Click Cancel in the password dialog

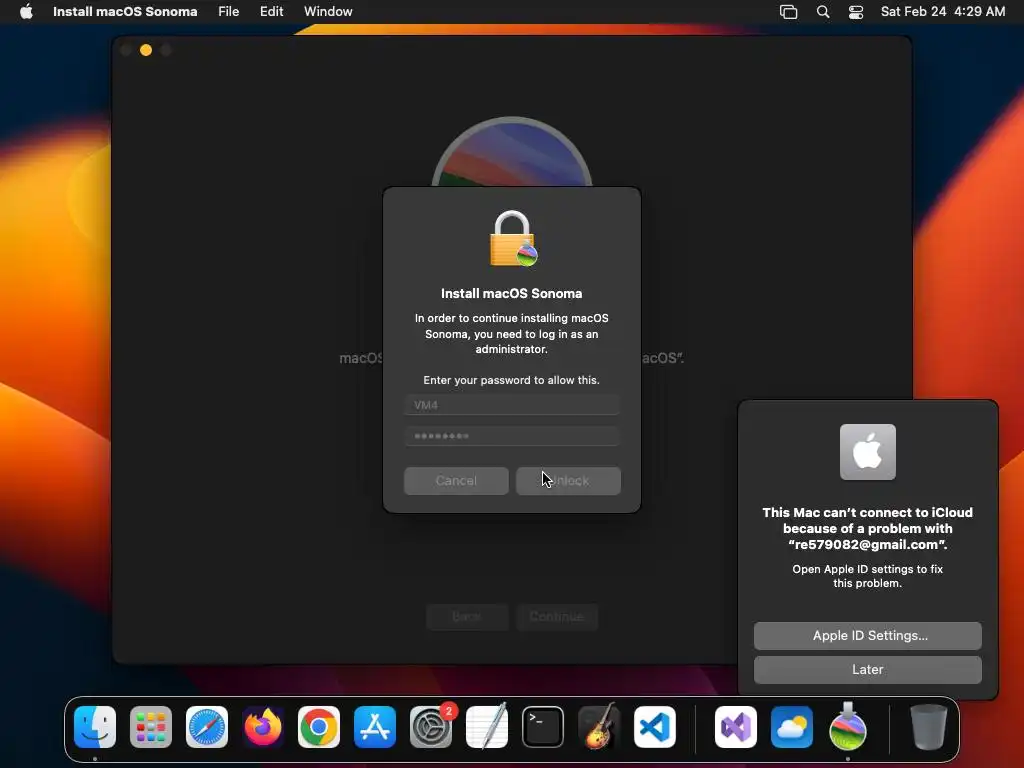tap(456, 481)
